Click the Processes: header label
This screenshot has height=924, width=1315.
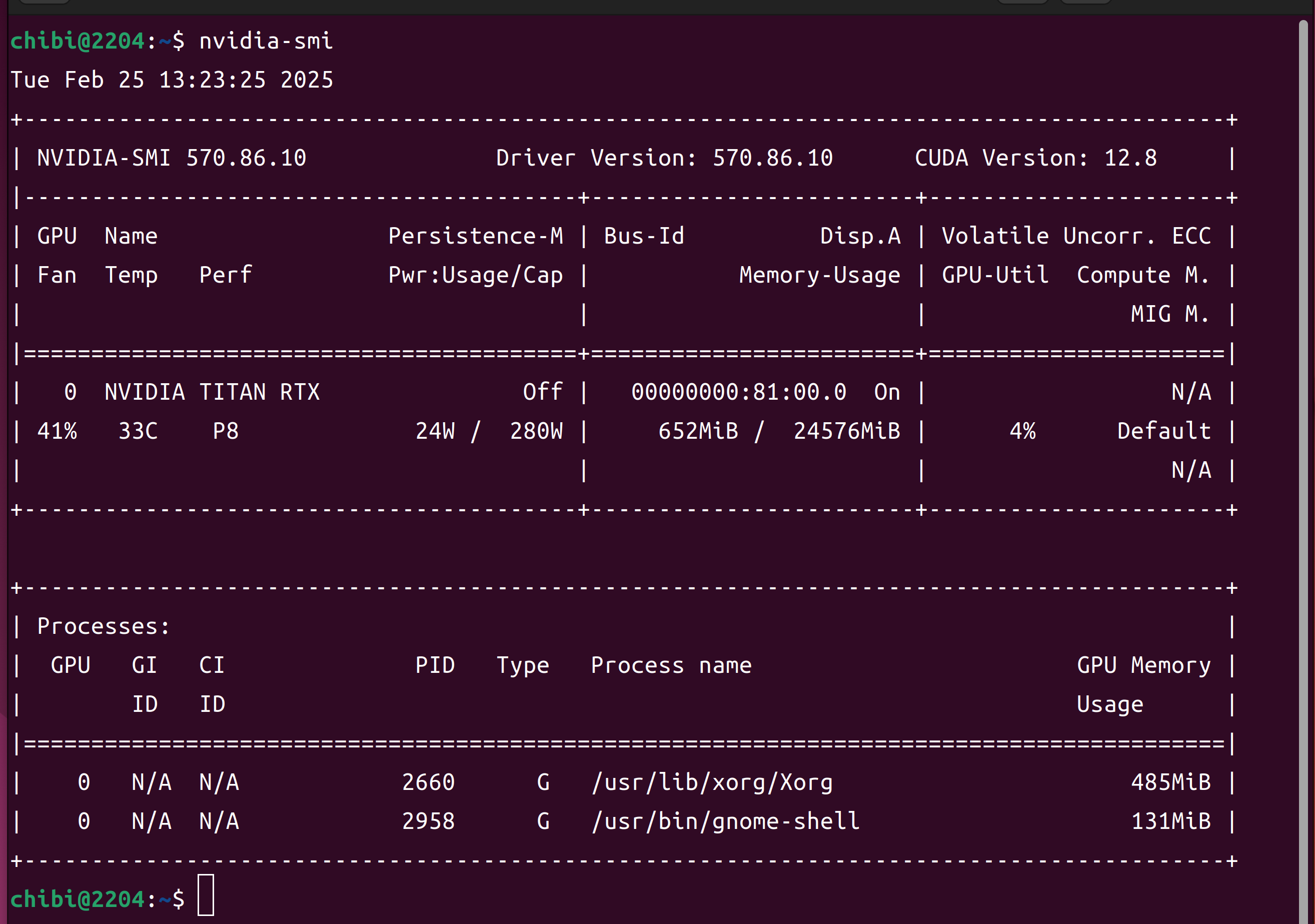pyautogui.click(x=104, y=627)
